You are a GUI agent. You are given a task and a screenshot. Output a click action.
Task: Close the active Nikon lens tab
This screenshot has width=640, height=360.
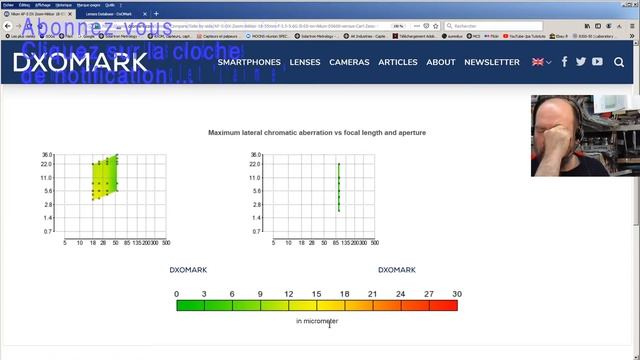(x=70, y=14)
